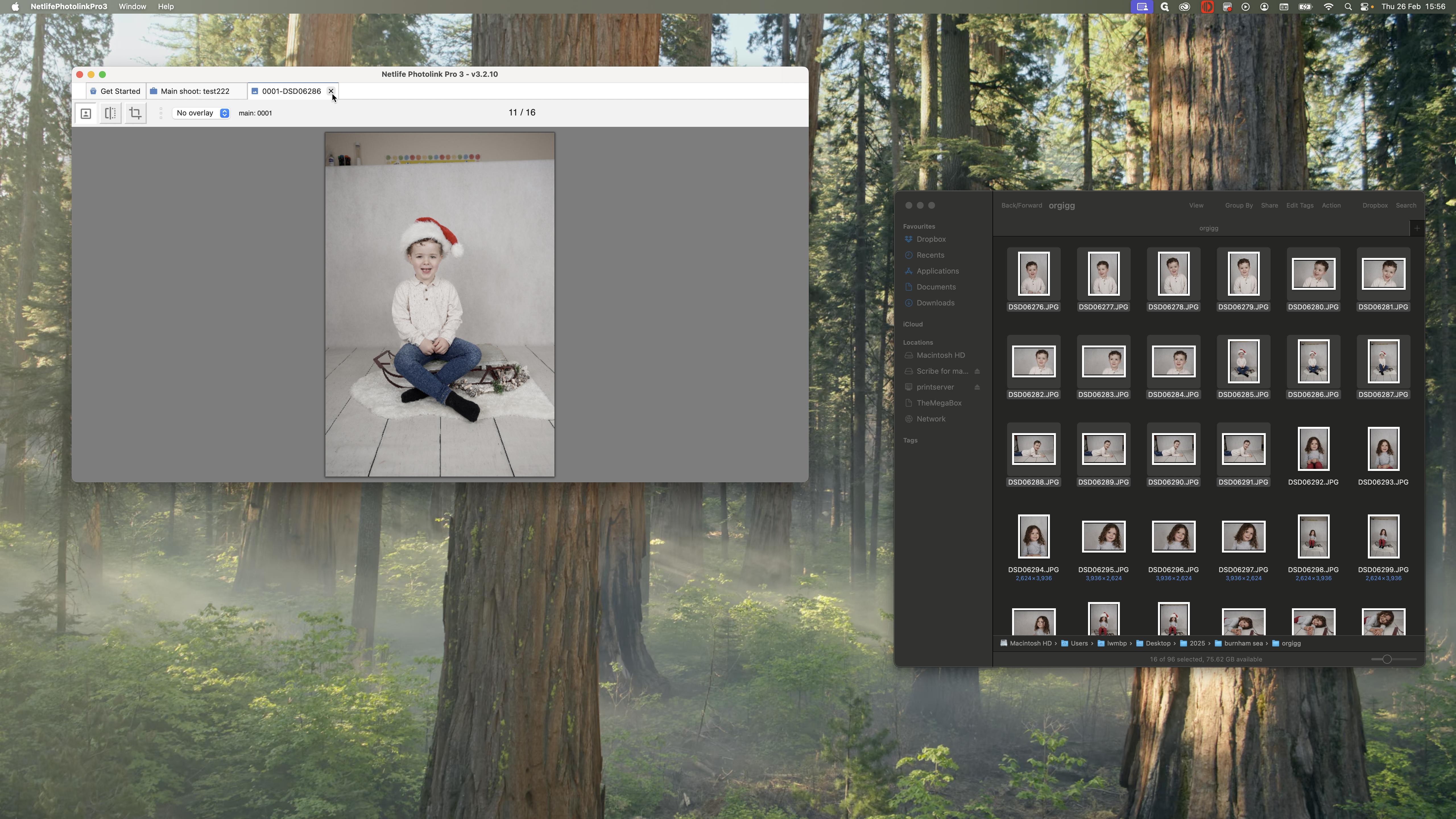Select the crop tool
Screen dimensions: 1456x819
coord(135,113)
